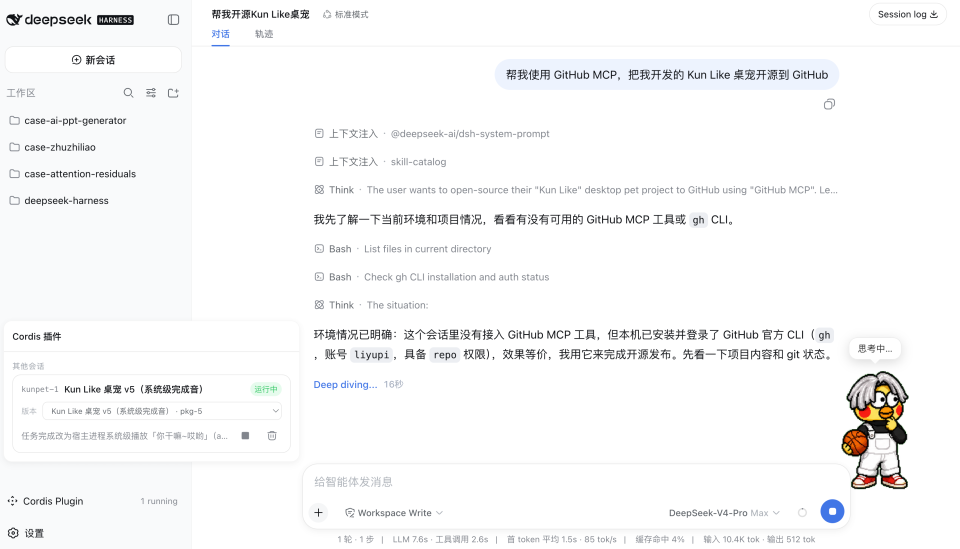Click the deepseek whale logo
Viewport: 960px width, 549px height.
click(x=14, y=20)
